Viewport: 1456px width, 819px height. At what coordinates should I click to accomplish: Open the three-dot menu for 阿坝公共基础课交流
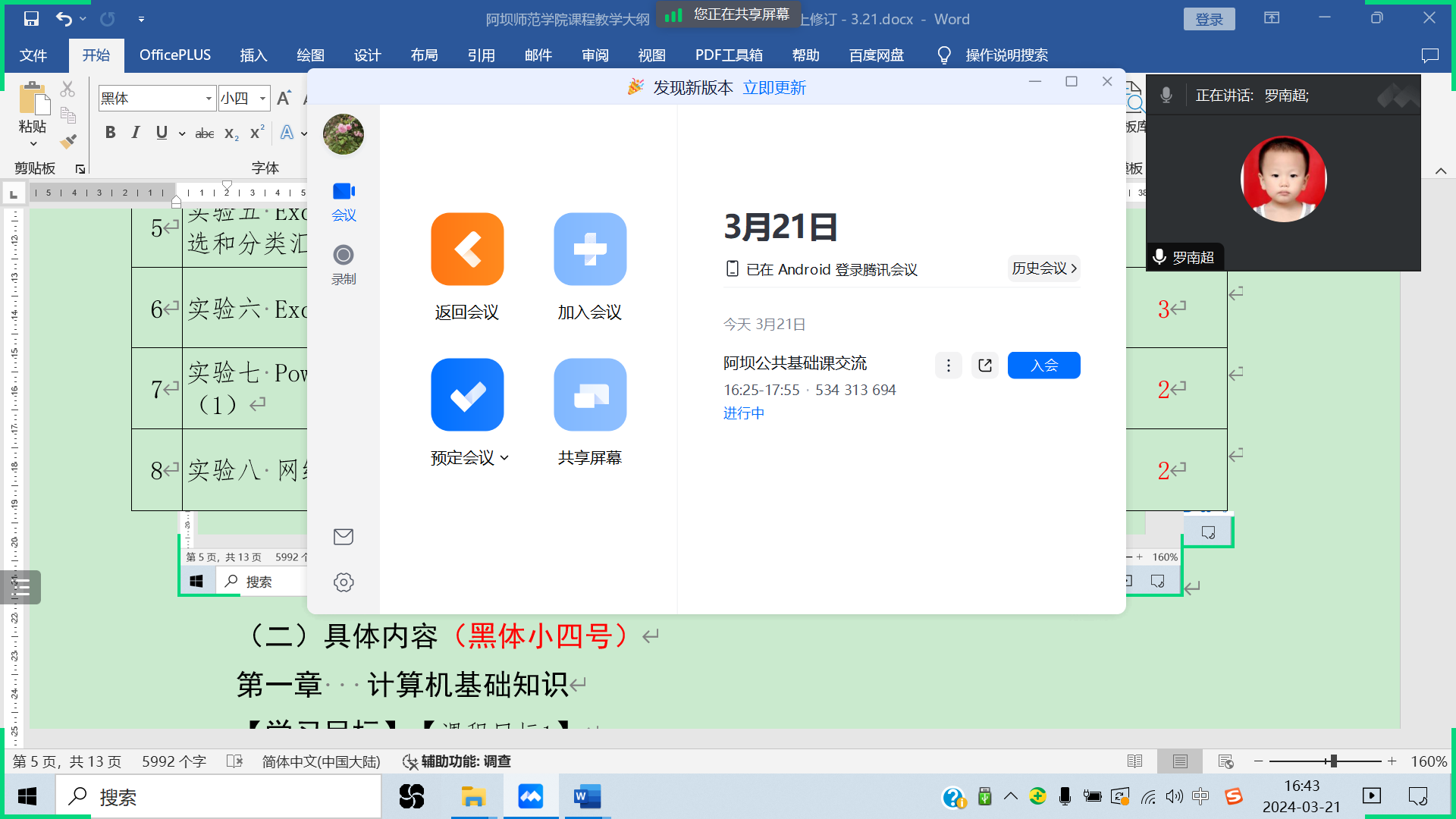point(948,366)
